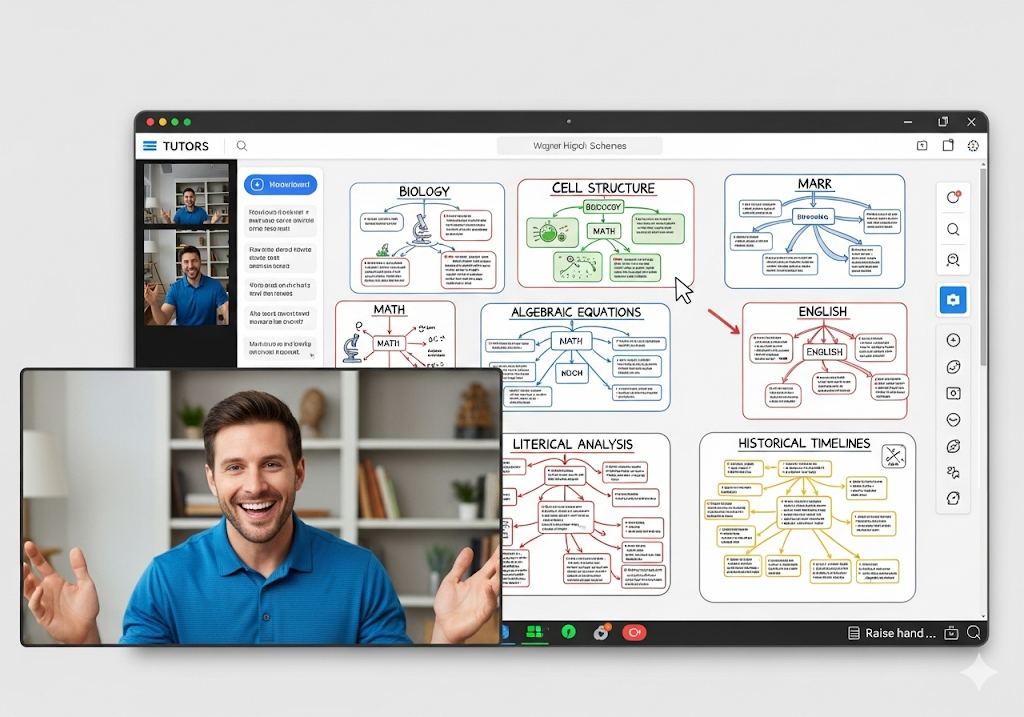1024x717 pixels.
Task: Open the TUTORS hamburger menu
Action: (x=150, y=146)
